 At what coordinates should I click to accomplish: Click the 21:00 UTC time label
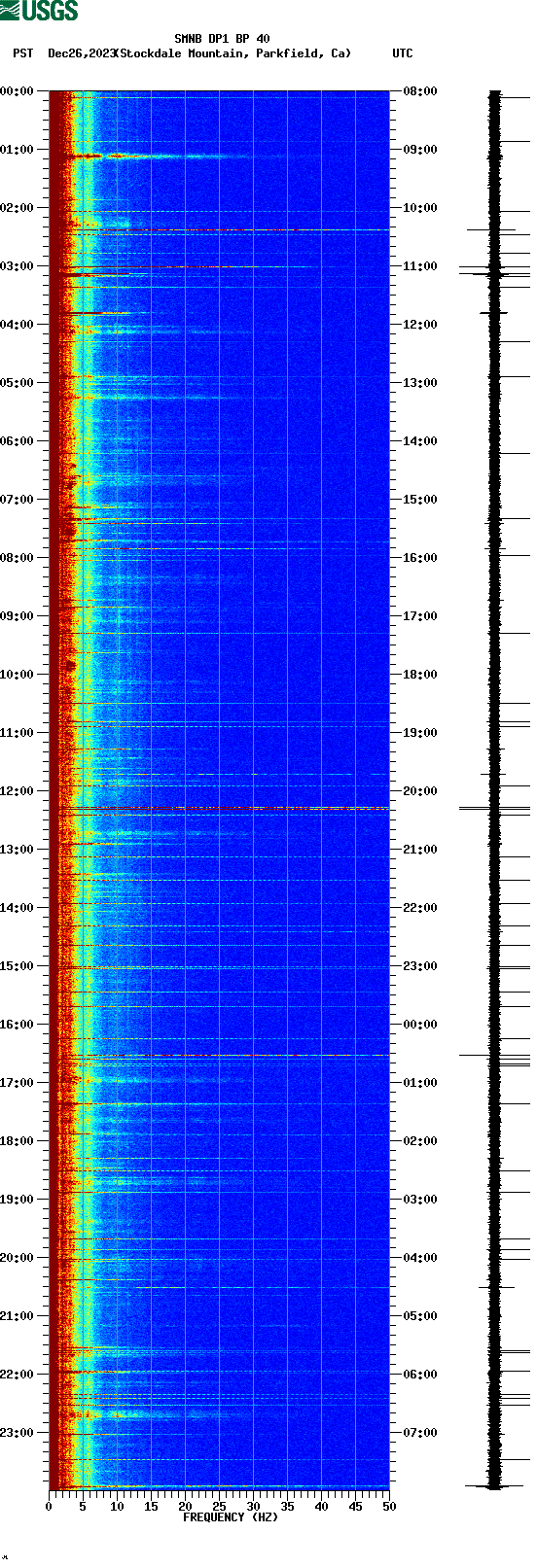click(420, 850)
